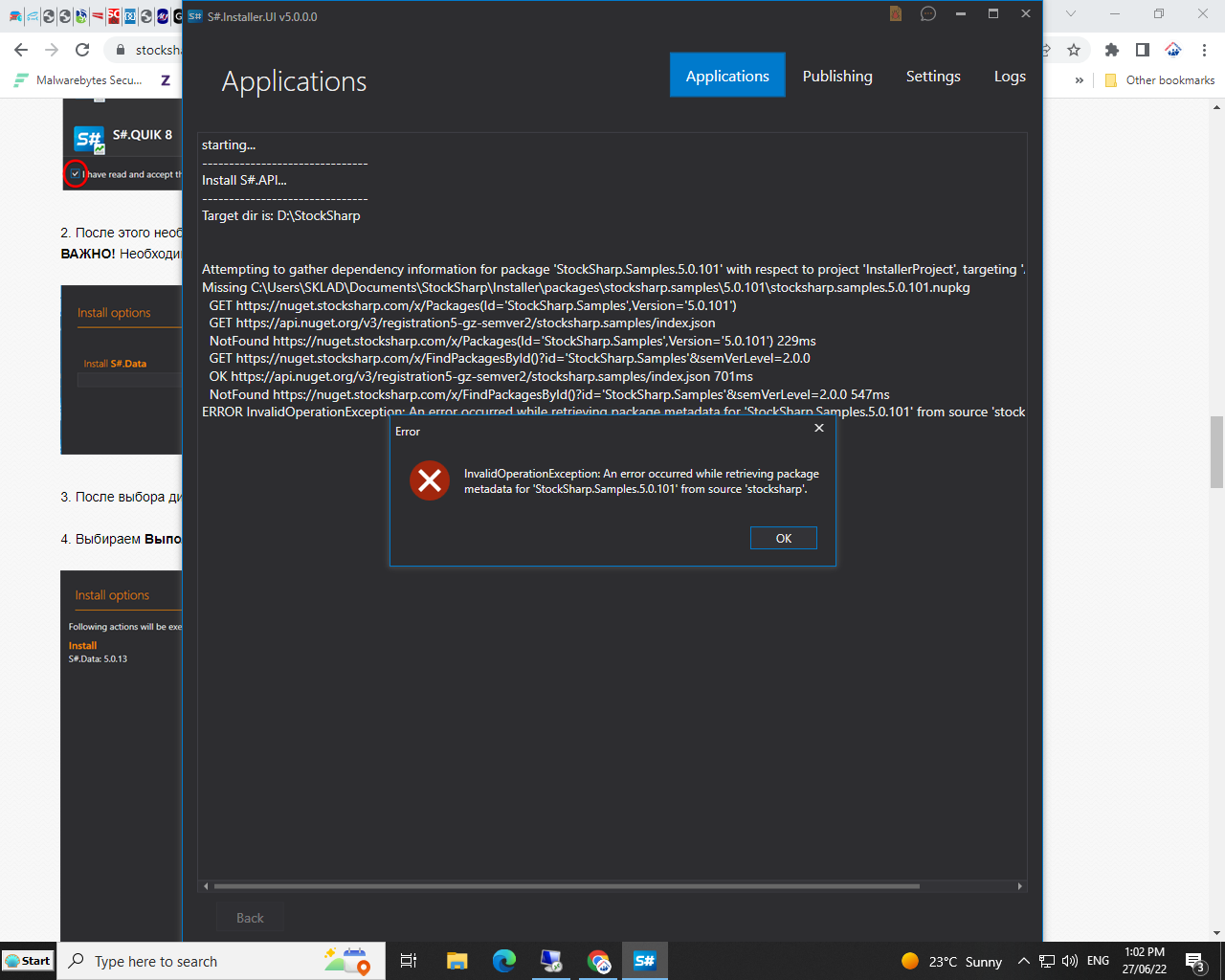Viewport: 1225px width, 980px height.
Task: Click OK in the Error dialog
Action: (783, 538)
